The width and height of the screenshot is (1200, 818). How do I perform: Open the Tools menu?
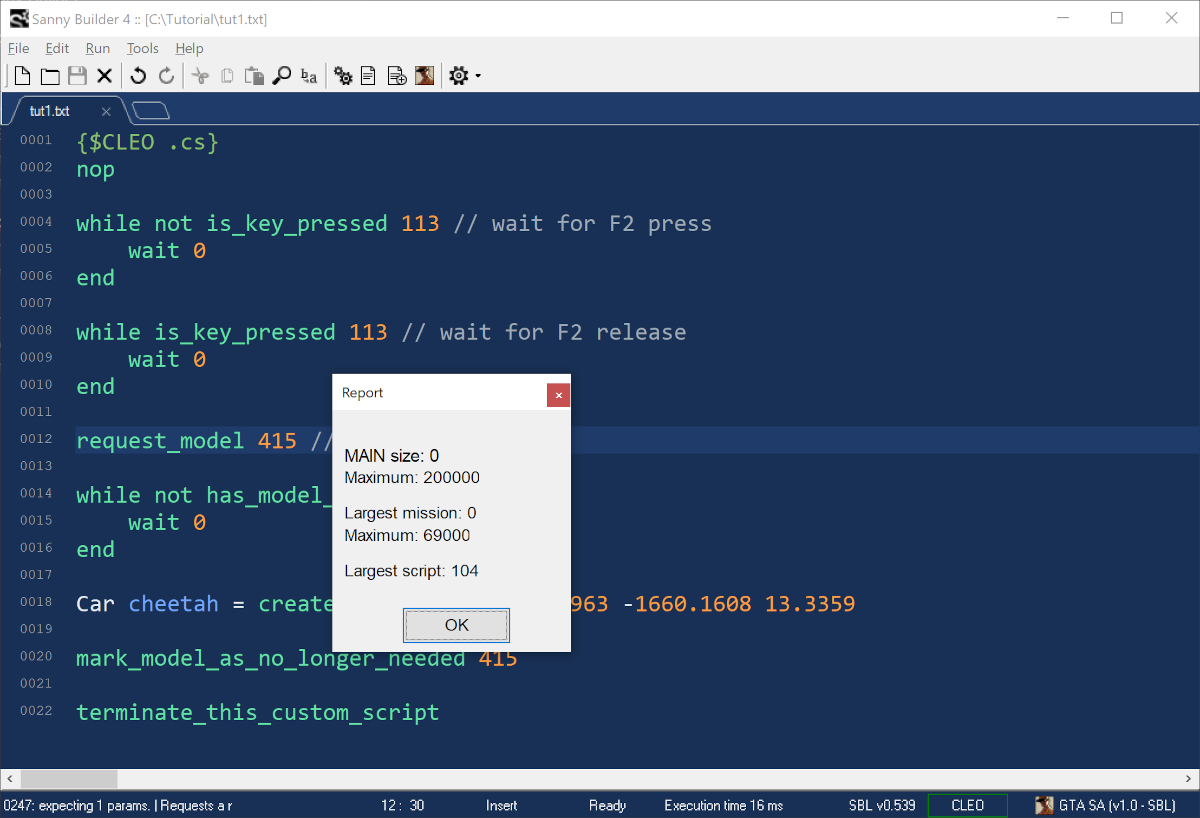click(x=142, y=48)
